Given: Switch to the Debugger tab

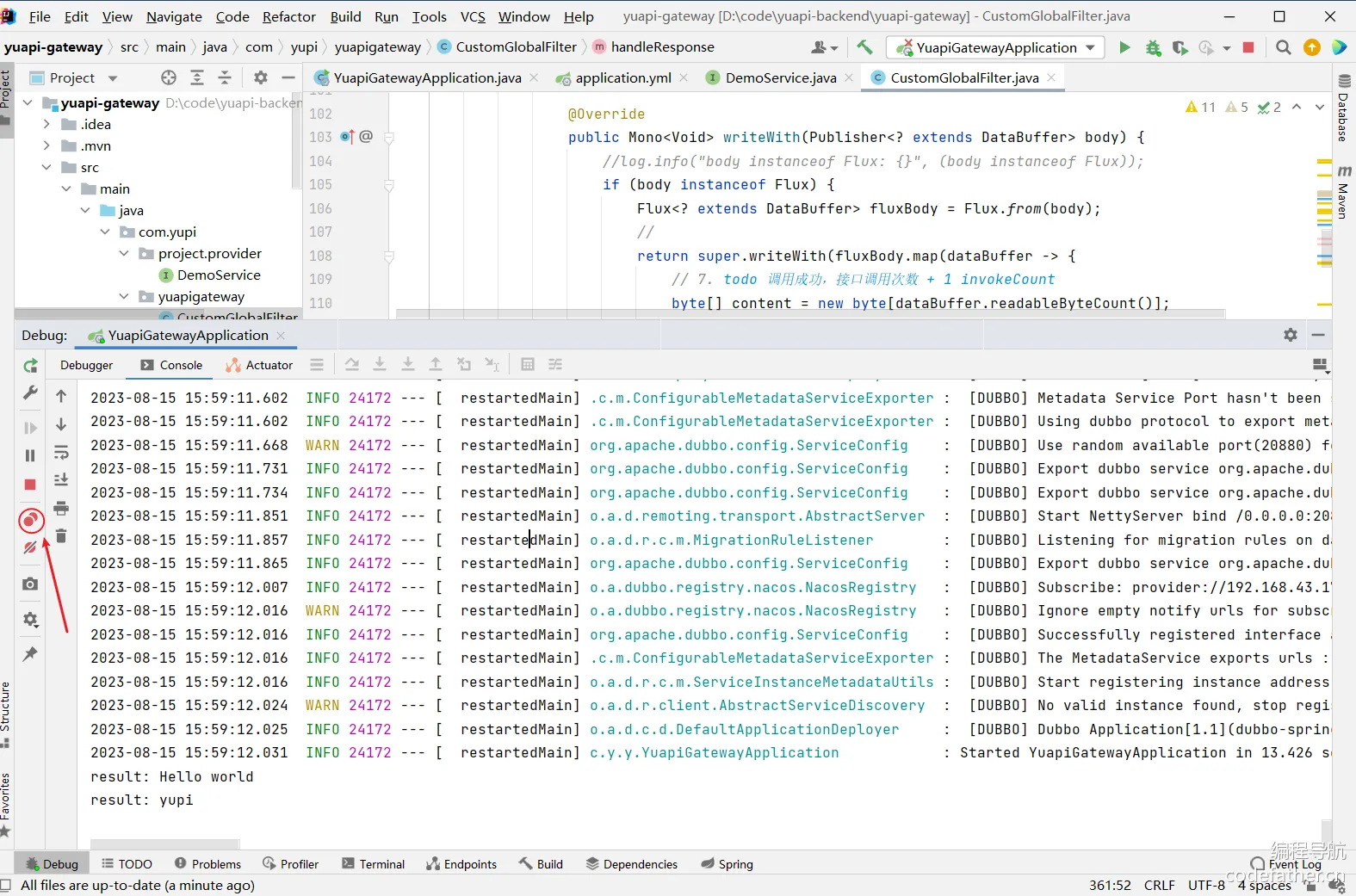Looking at the screenshot, I should pyautogui.click(x=86, y=365).
